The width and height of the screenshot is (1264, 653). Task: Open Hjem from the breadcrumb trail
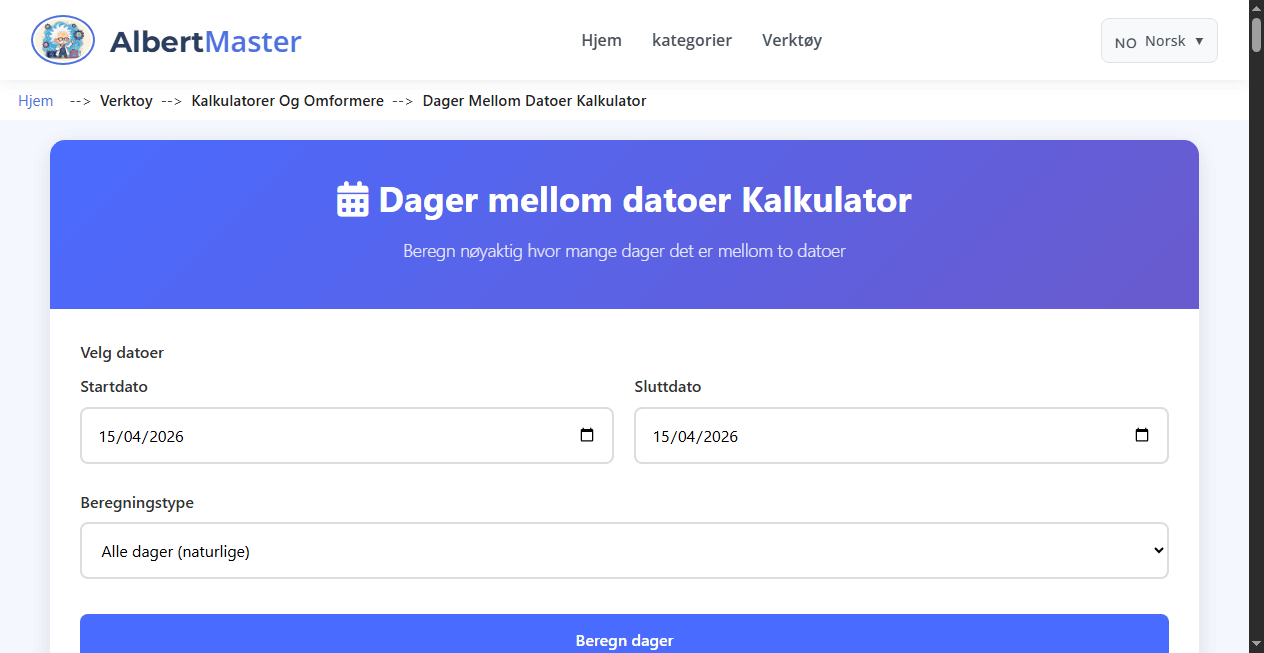pos(35,101)
